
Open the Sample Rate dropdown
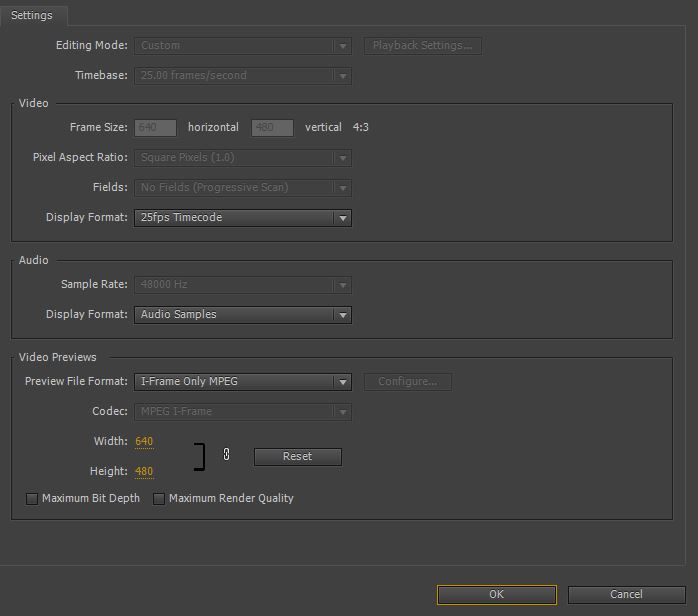[243, 285]
